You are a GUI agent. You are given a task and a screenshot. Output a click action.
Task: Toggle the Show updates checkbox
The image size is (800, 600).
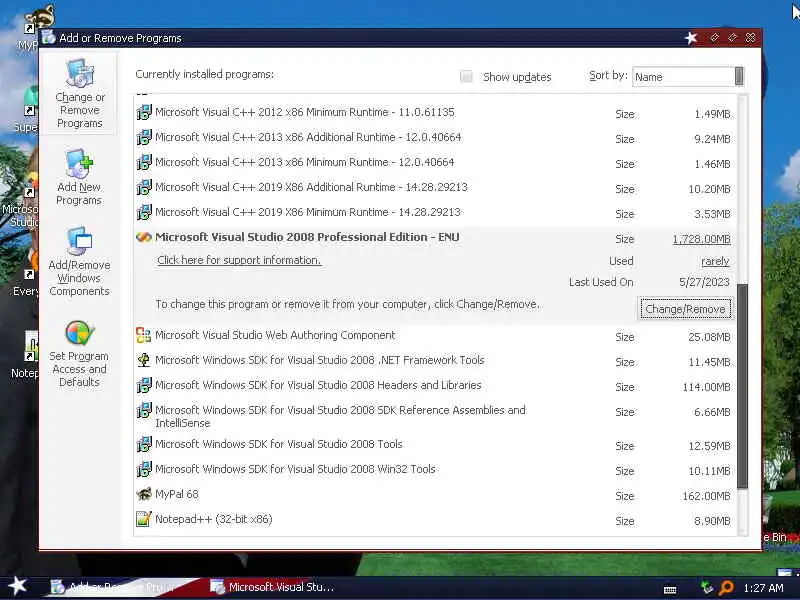(466, 77)
